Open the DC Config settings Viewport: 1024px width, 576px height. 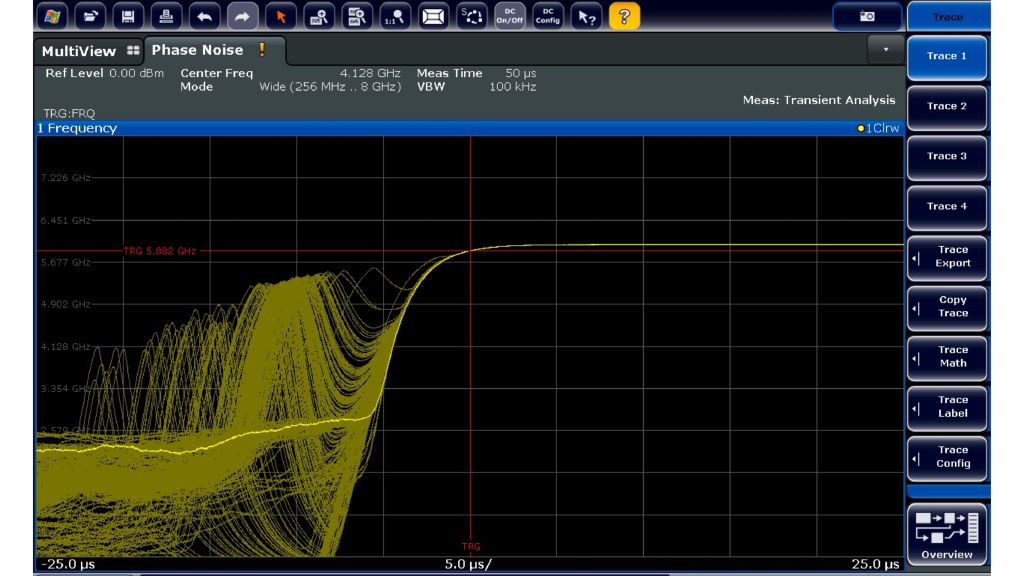(x=548, y=16)
